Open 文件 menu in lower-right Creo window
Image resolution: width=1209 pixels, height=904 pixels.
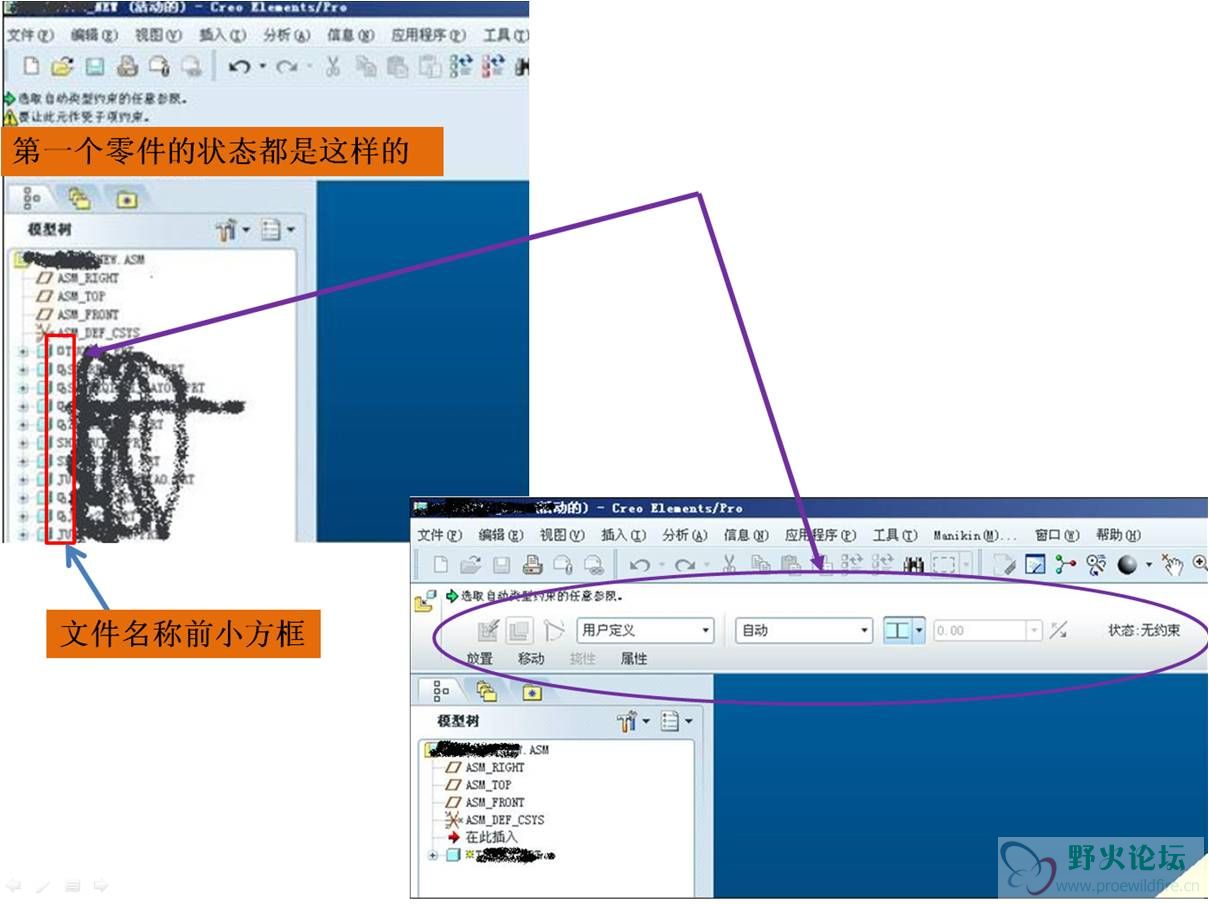439,535
